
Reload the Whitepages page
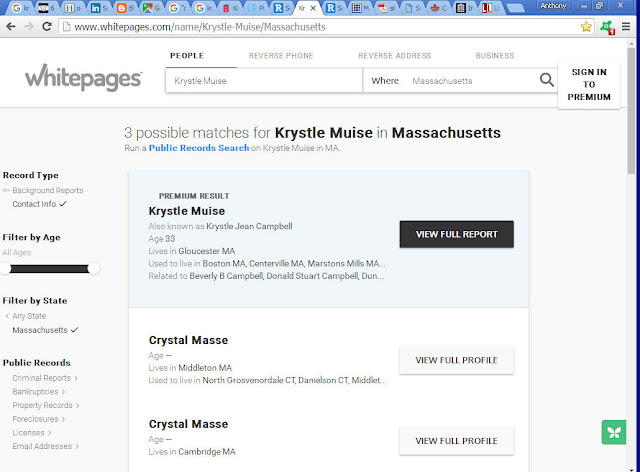click(47, 27)
